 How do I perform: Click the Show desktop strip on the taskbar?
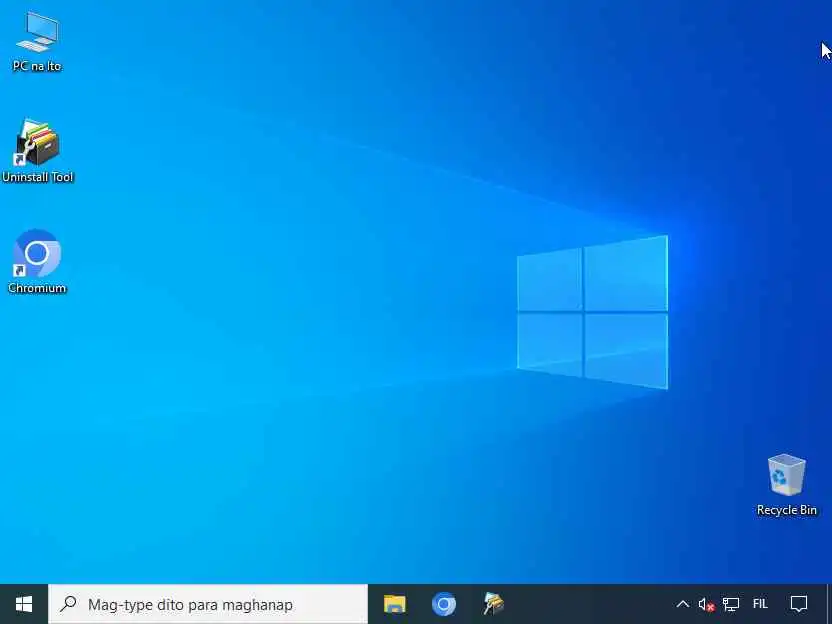[x=829, y=604]
